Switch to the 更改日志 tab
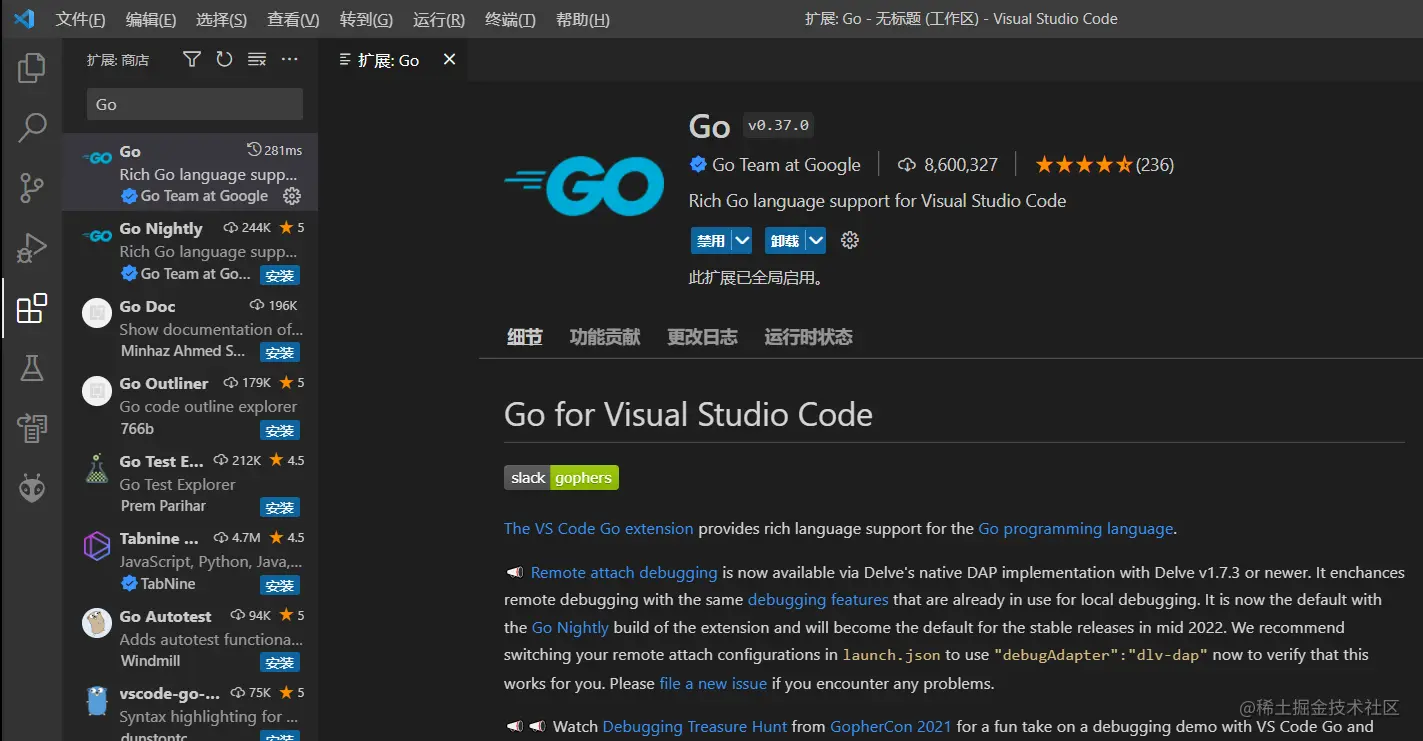Viewport: 1423px width, 741px height. coord(702,337)
